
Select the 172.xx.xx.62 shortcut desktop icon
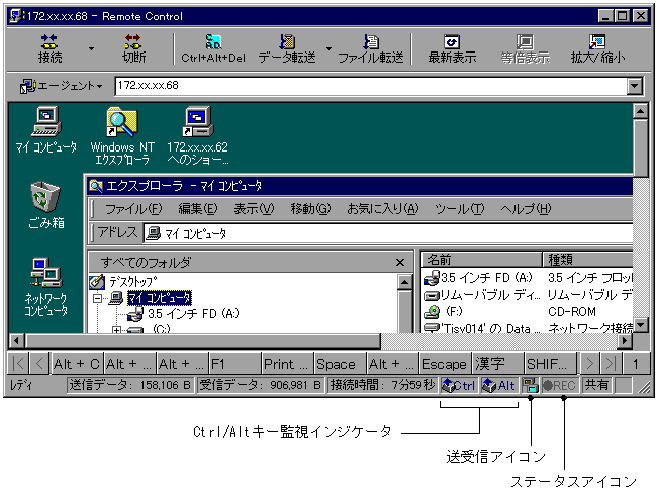(x=197, y=135)
